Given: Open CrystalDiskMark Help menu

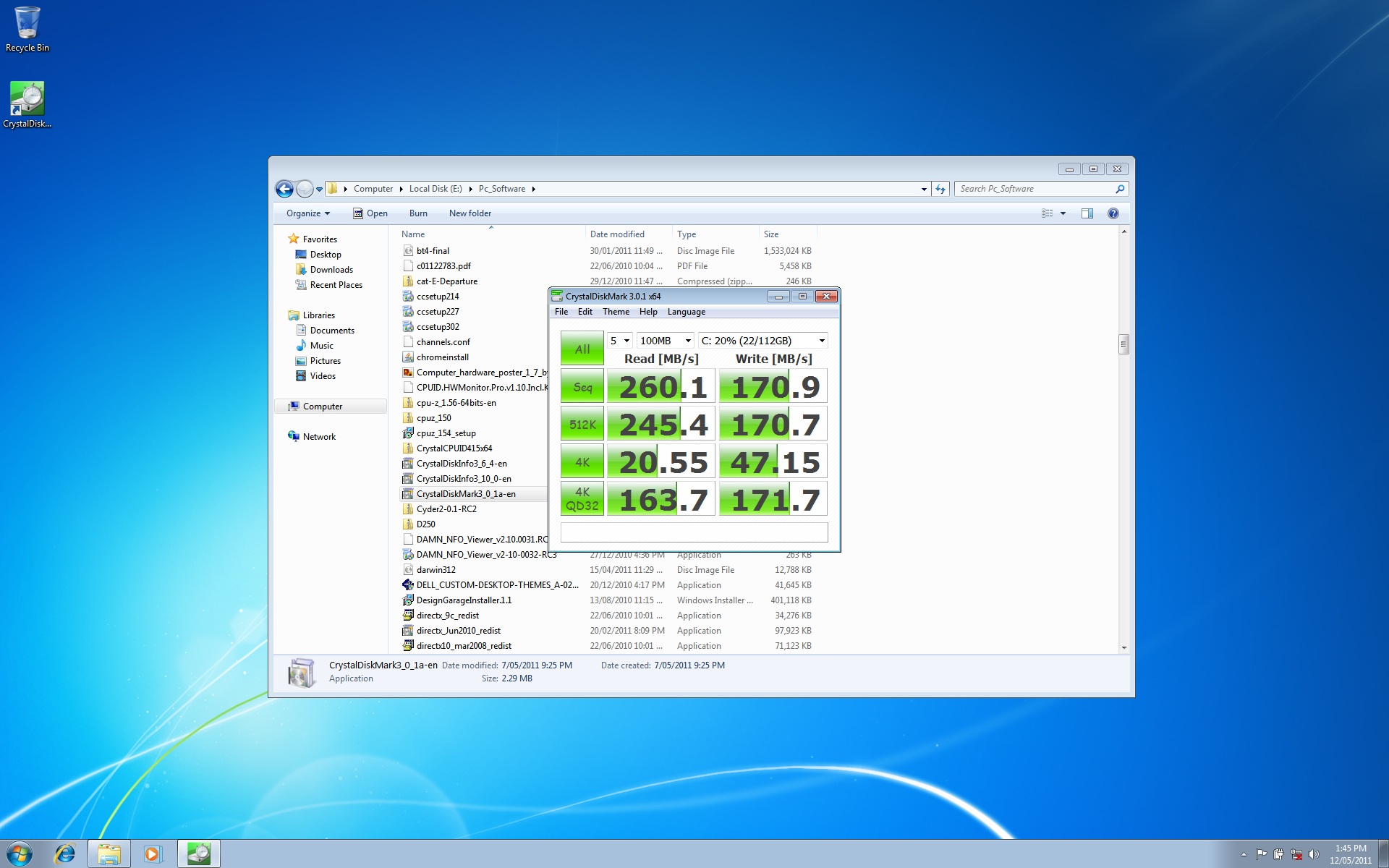Looking at the screenshot, I should [x=648, y=312].
